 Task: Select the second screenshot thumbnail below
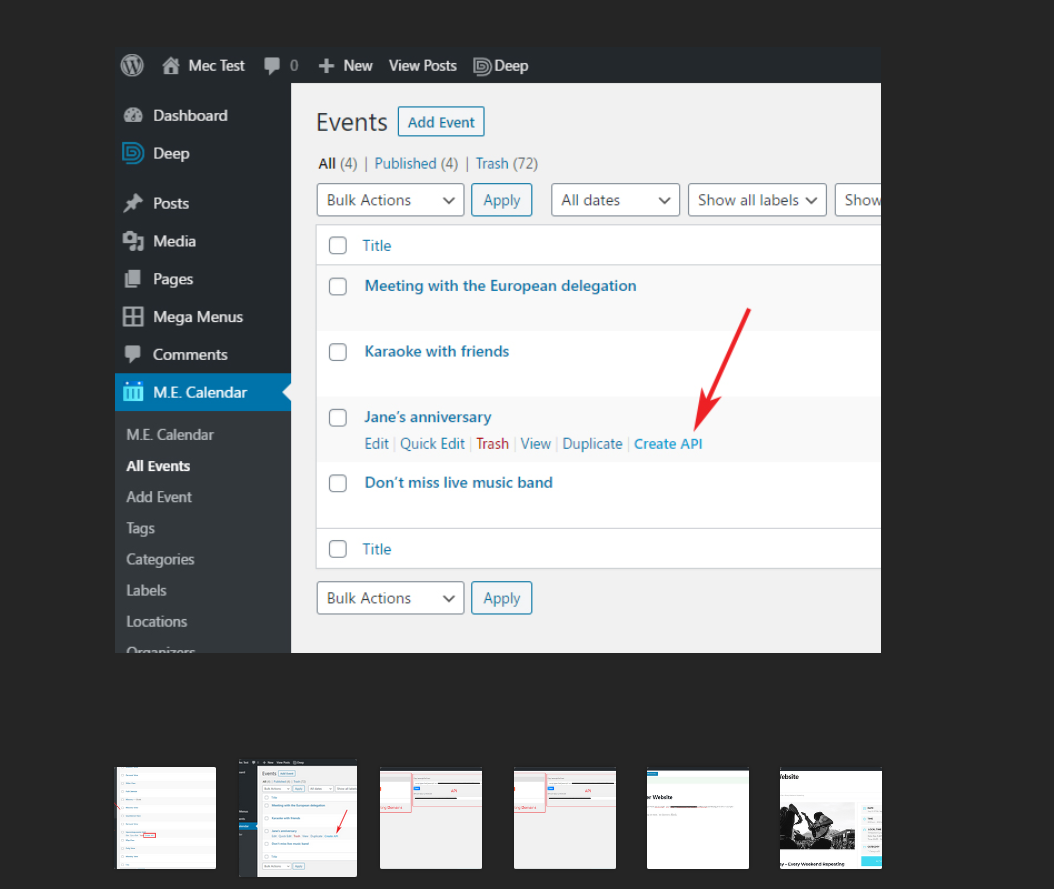point(297,818)
